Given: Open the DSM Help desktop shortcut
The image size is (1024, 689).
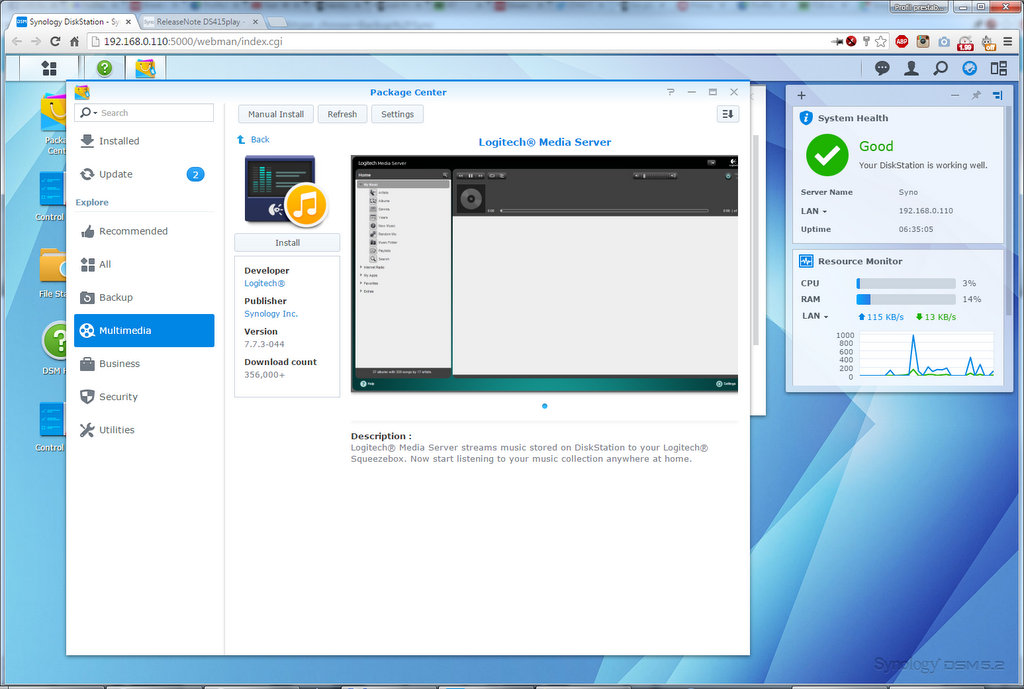Looking at the screenshot, I should point(54,348).
